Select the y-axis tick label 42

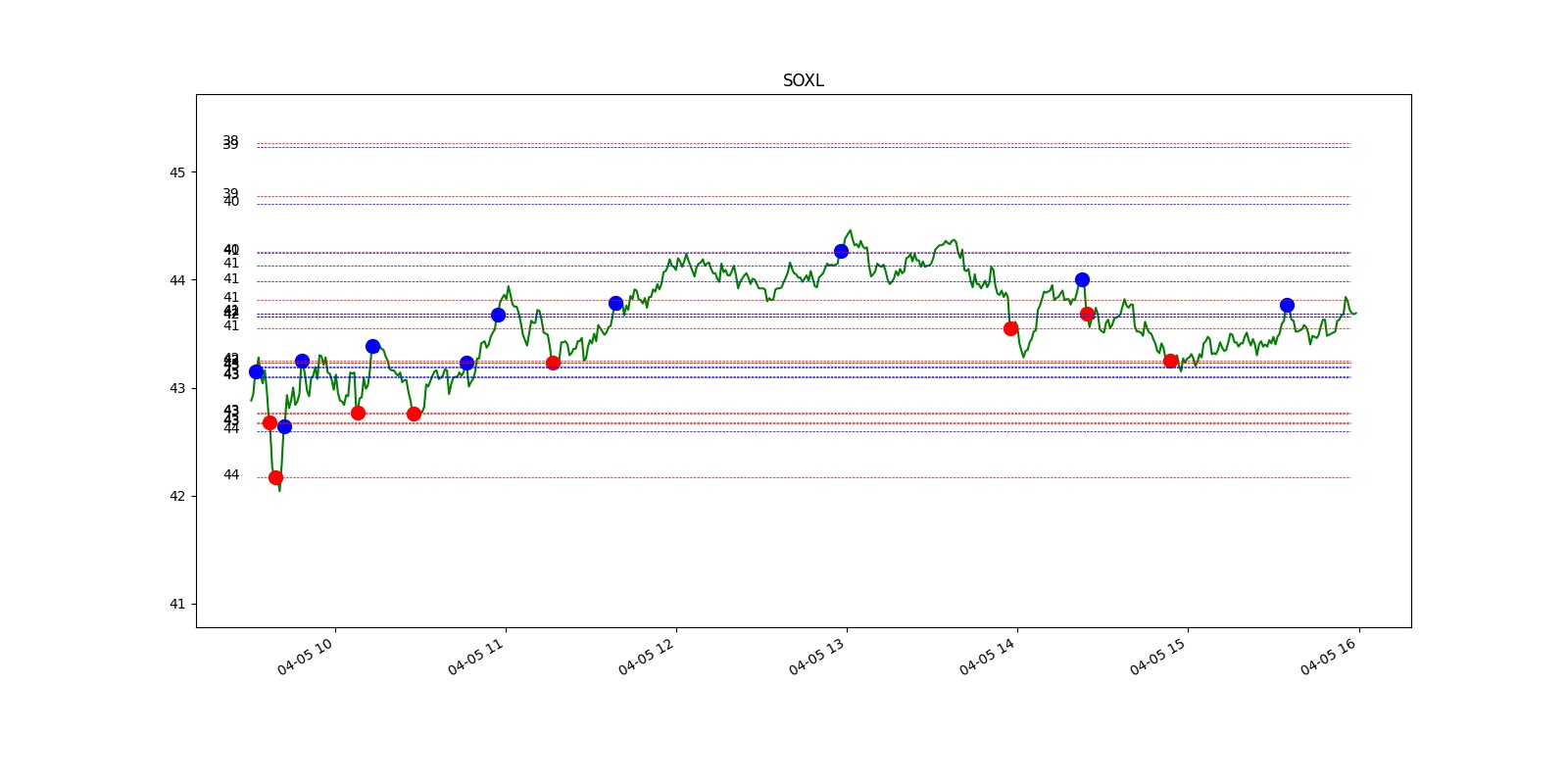tap(177, 496)
